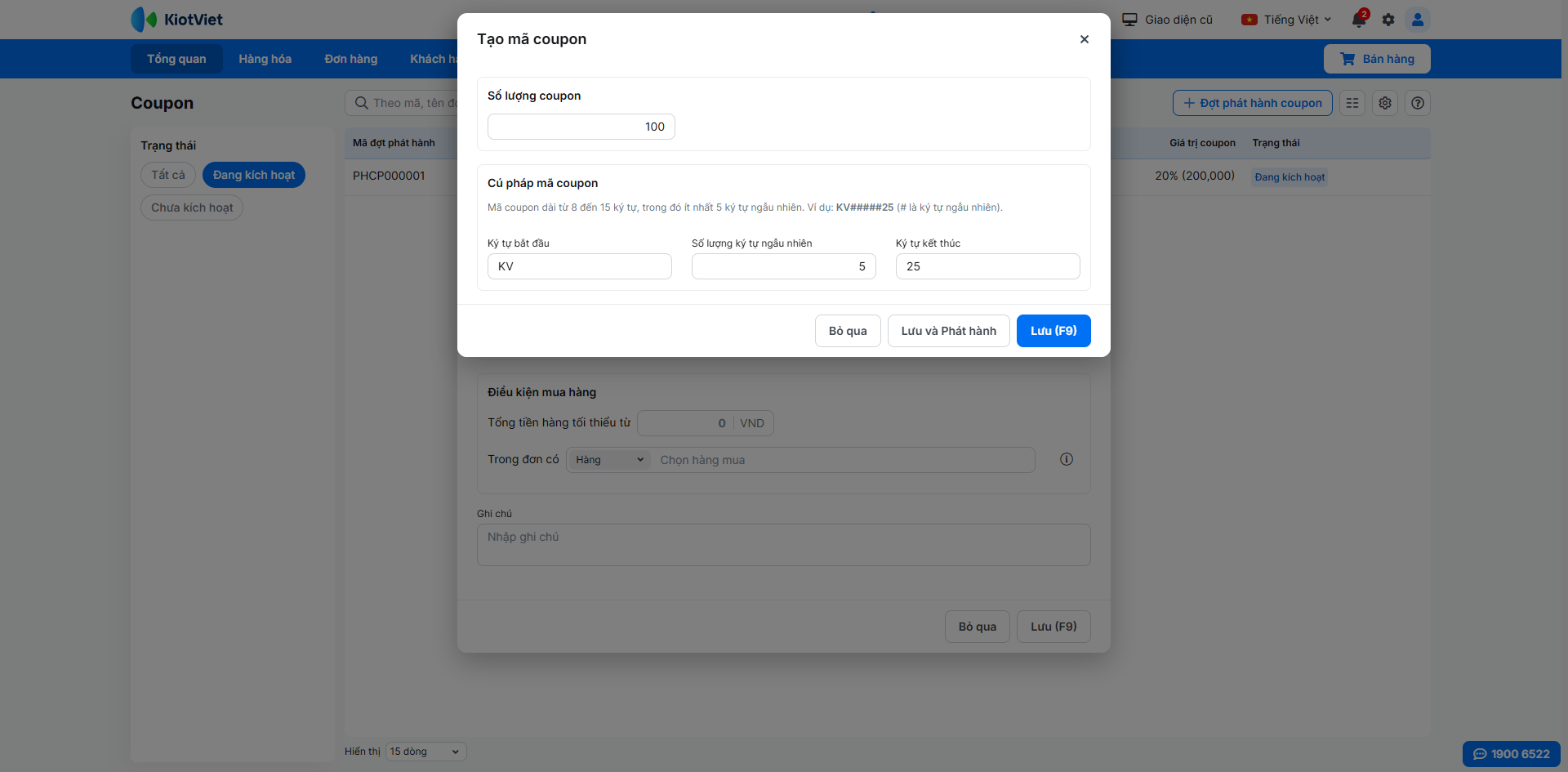Click the Giá trị coupon column header
Screen dimensions: 1568x772
point(1202,143)
